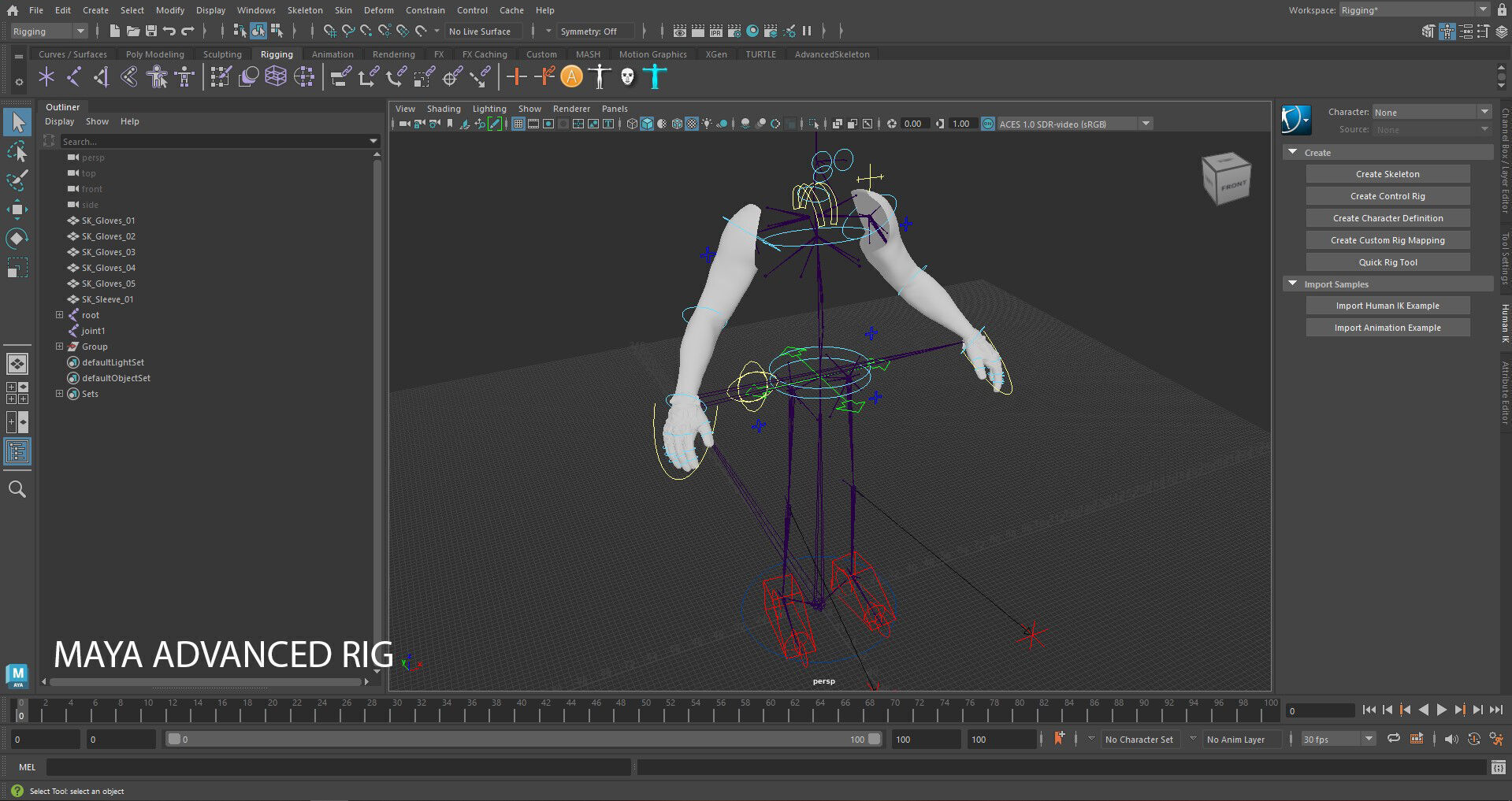Activate the Scale tool in toolbox
Image resolution: width=1512 pixels, height=801 pixels.
click(17, 267)
